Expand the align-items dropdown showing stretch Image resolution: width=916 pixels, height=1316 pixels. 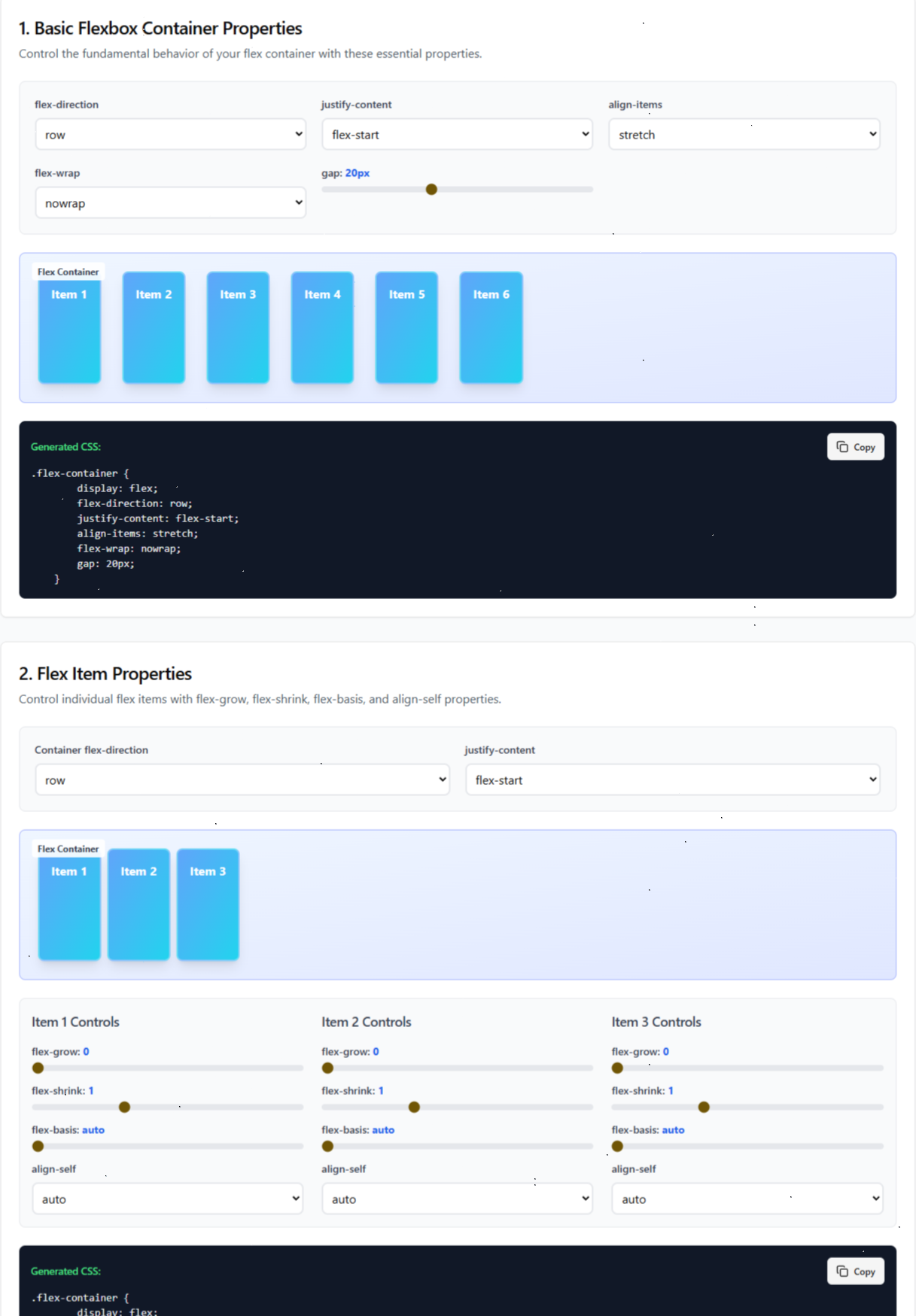[x=744, y=135]
